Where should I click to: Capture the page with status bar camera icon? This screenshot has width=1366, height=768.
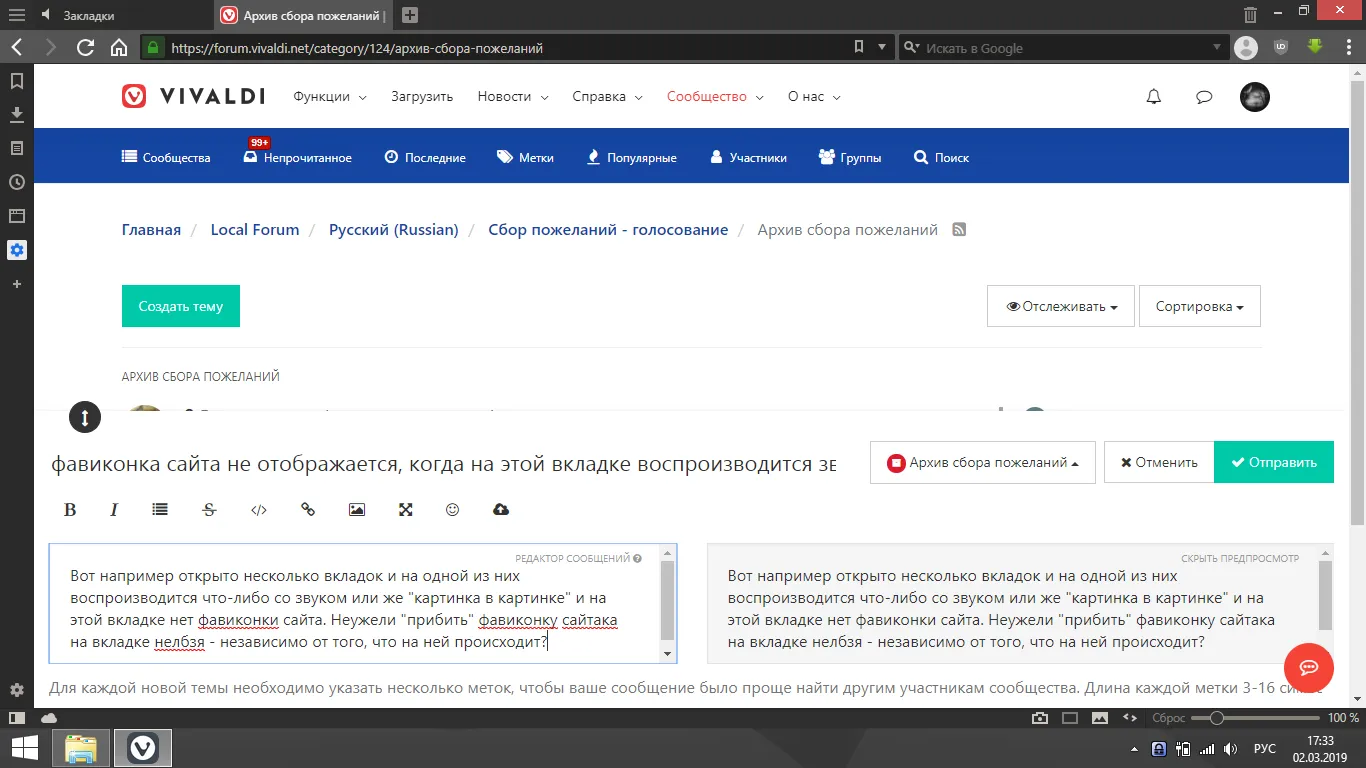pos(1040,718)
